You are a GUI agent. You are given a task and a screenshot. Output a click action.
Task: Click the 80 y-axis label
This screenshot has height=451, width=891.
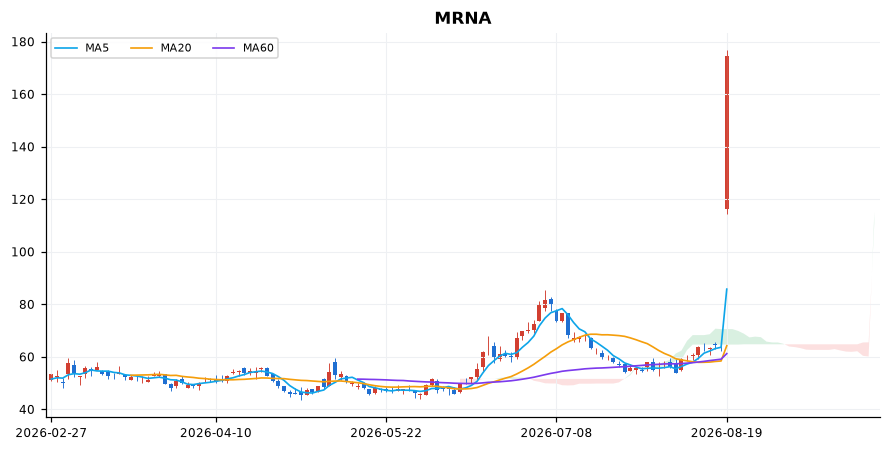tap(26, 304)
